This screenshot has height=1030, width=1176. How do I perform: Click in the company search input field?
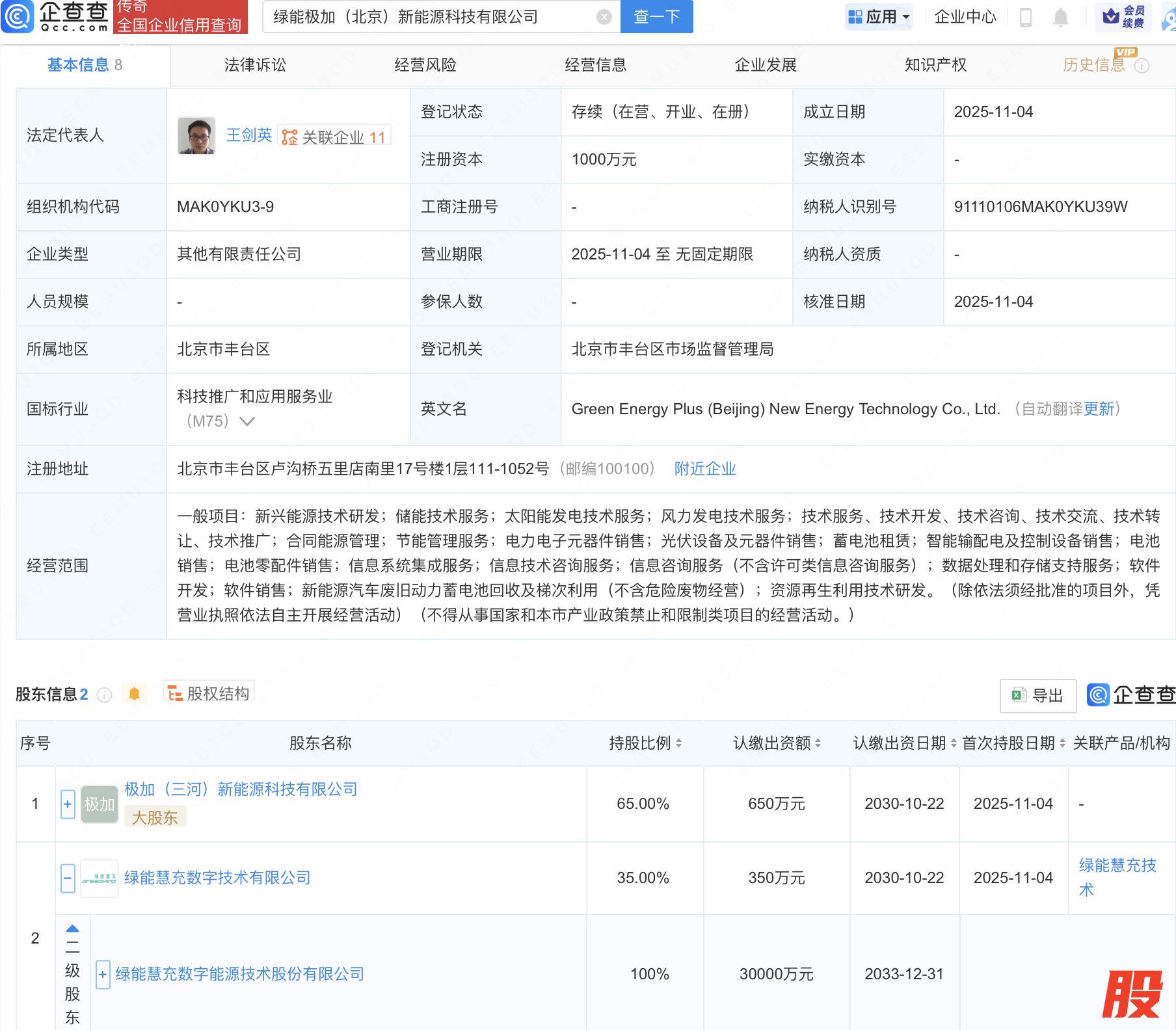[429, 17]
